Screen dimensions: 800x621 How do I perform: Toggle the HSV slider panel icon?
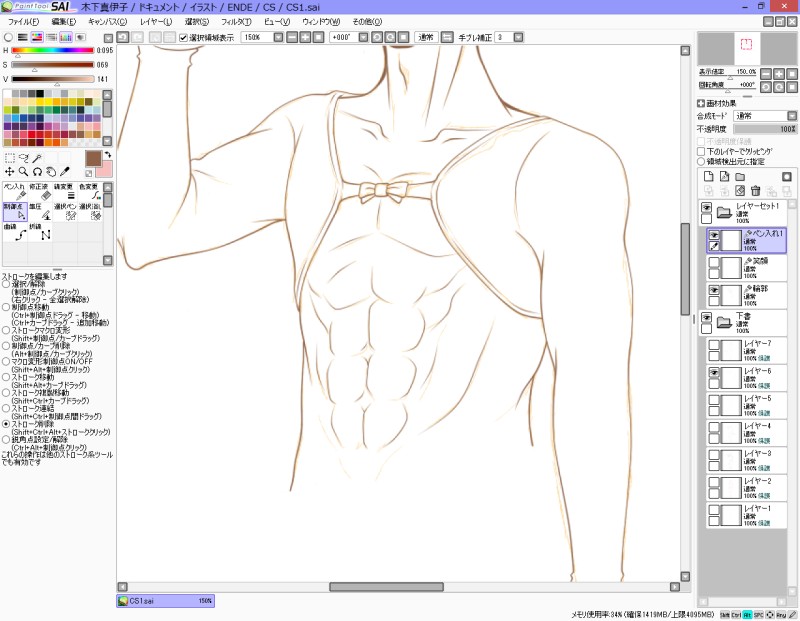coord(37,37)
